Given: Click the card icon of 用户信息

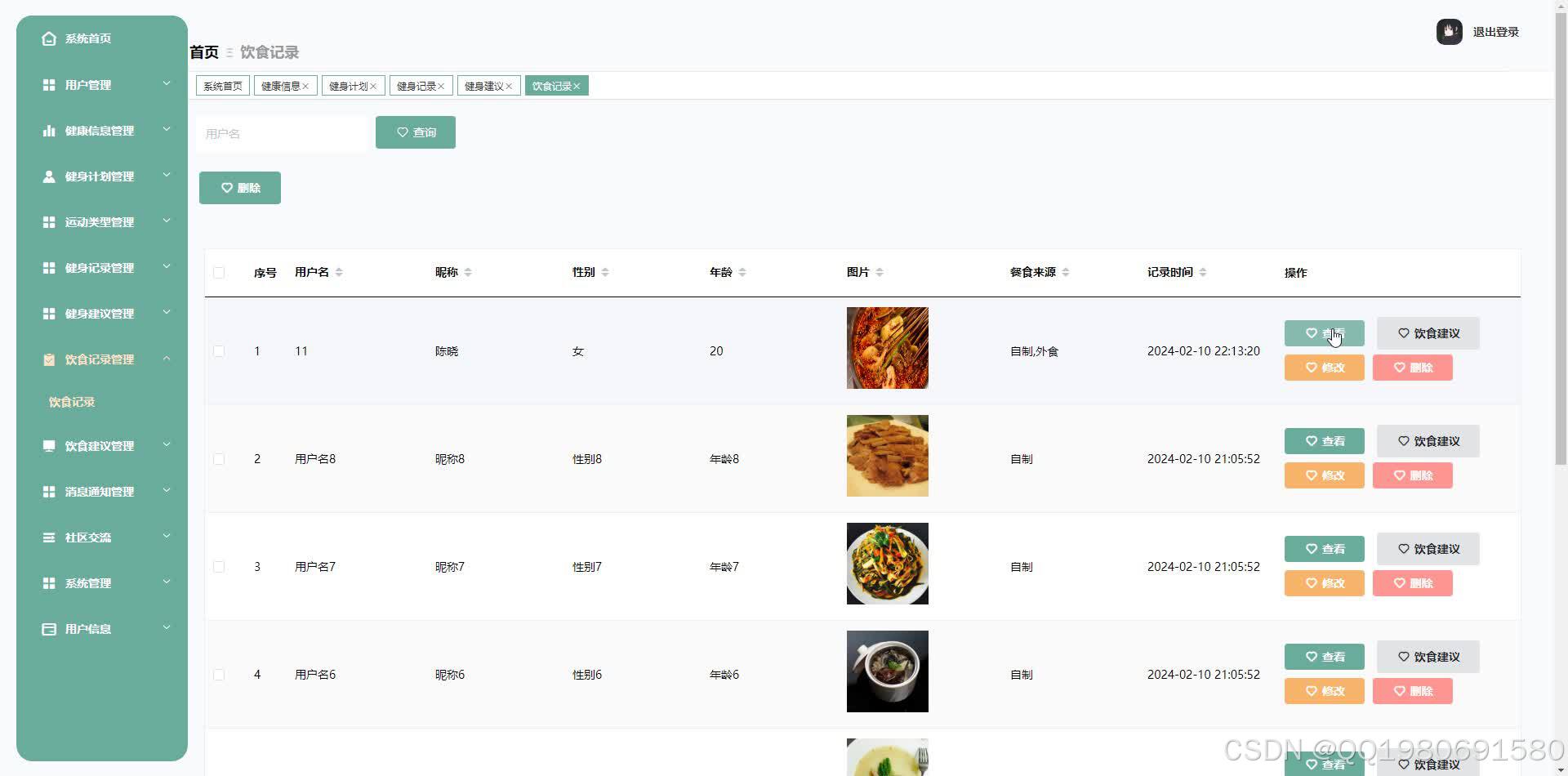Looking at the screenshot, I should coord(49,629).
